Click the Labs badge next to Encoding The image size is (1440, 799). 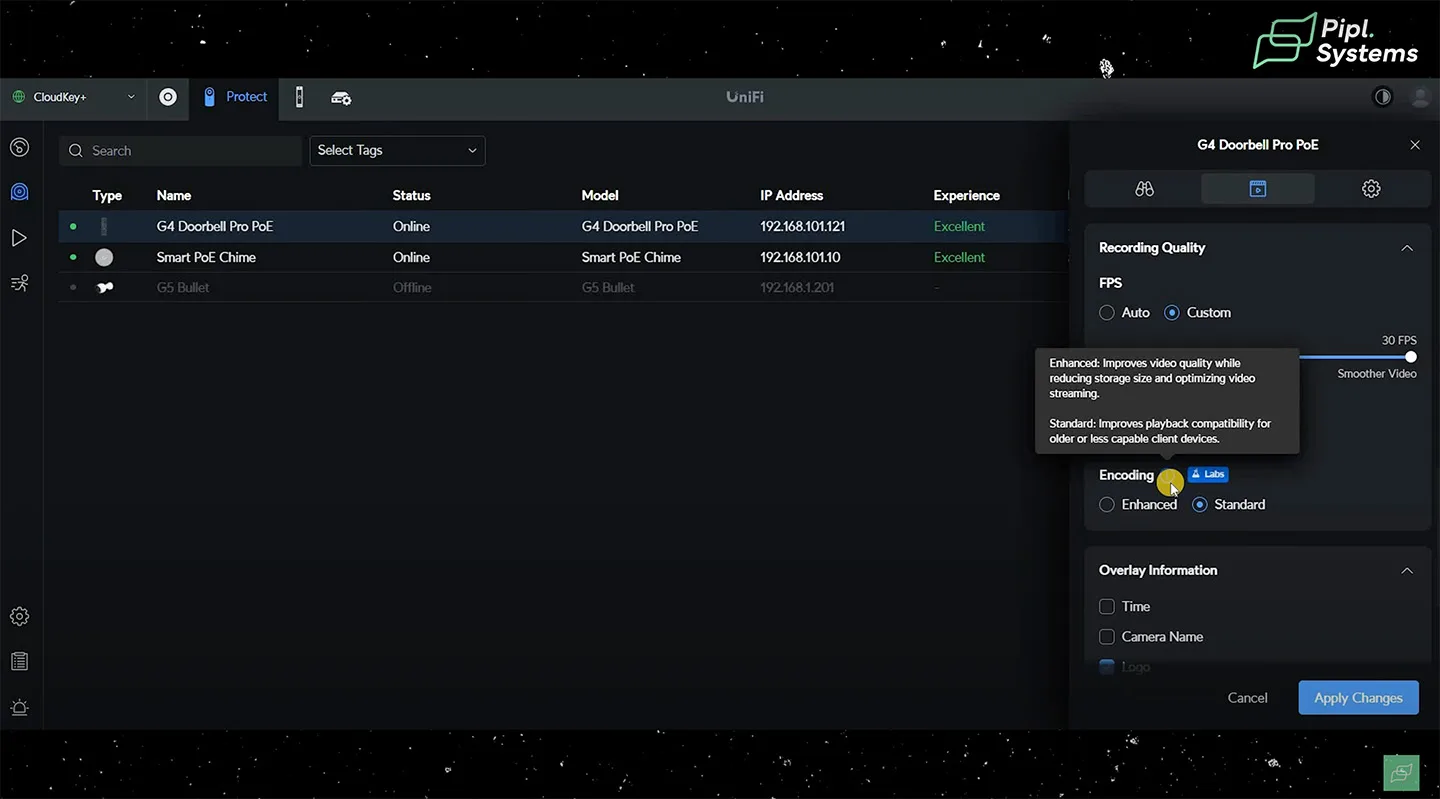1208,475
